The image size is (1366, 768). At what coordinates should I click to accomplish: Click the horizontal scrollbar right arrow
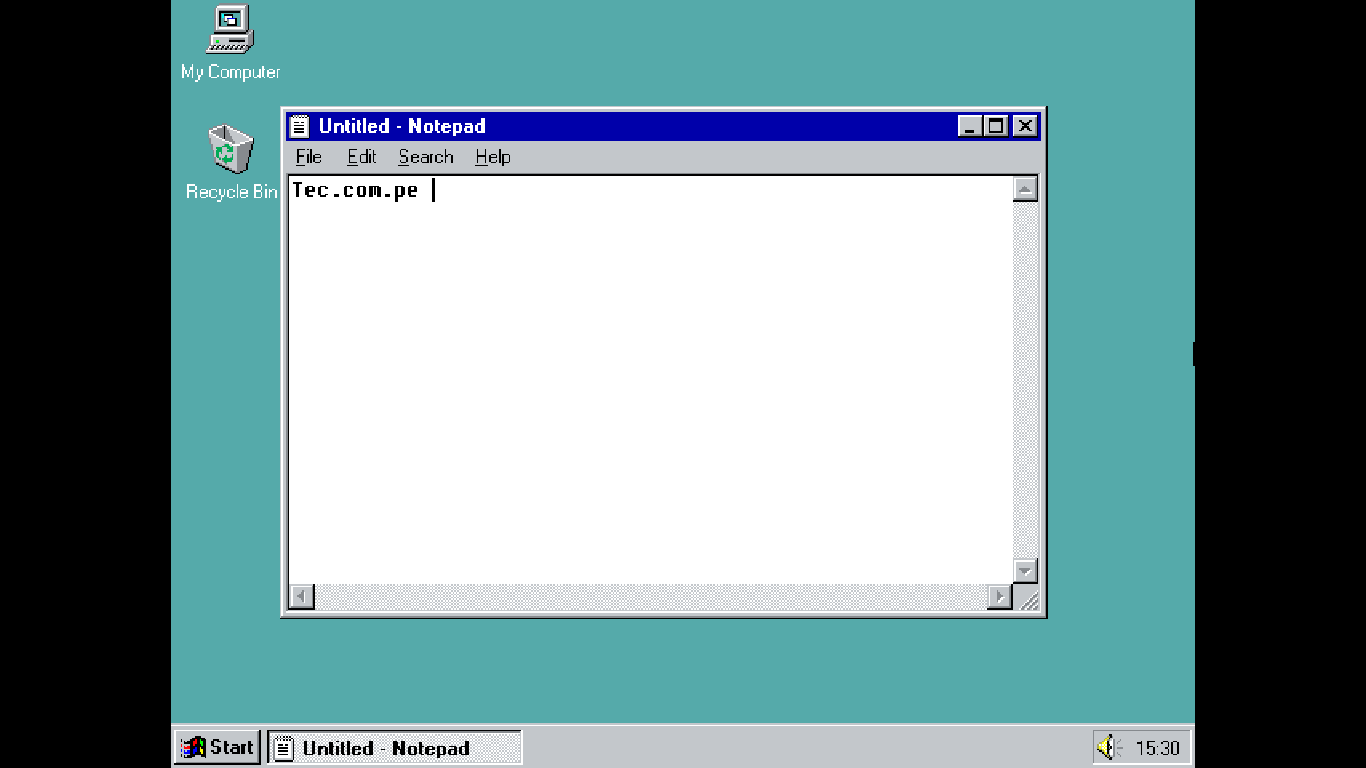[x=999, y=597]
